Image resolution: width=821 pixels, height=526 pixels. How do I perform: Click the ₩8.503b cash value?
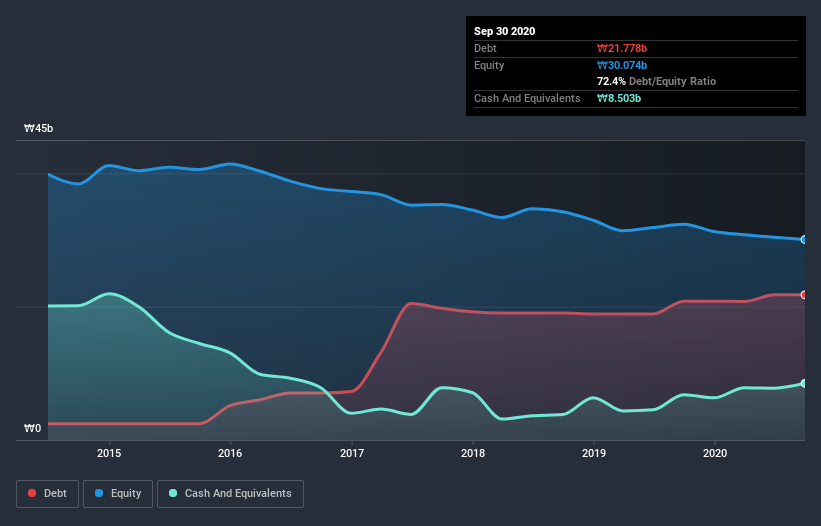(619, 98)
